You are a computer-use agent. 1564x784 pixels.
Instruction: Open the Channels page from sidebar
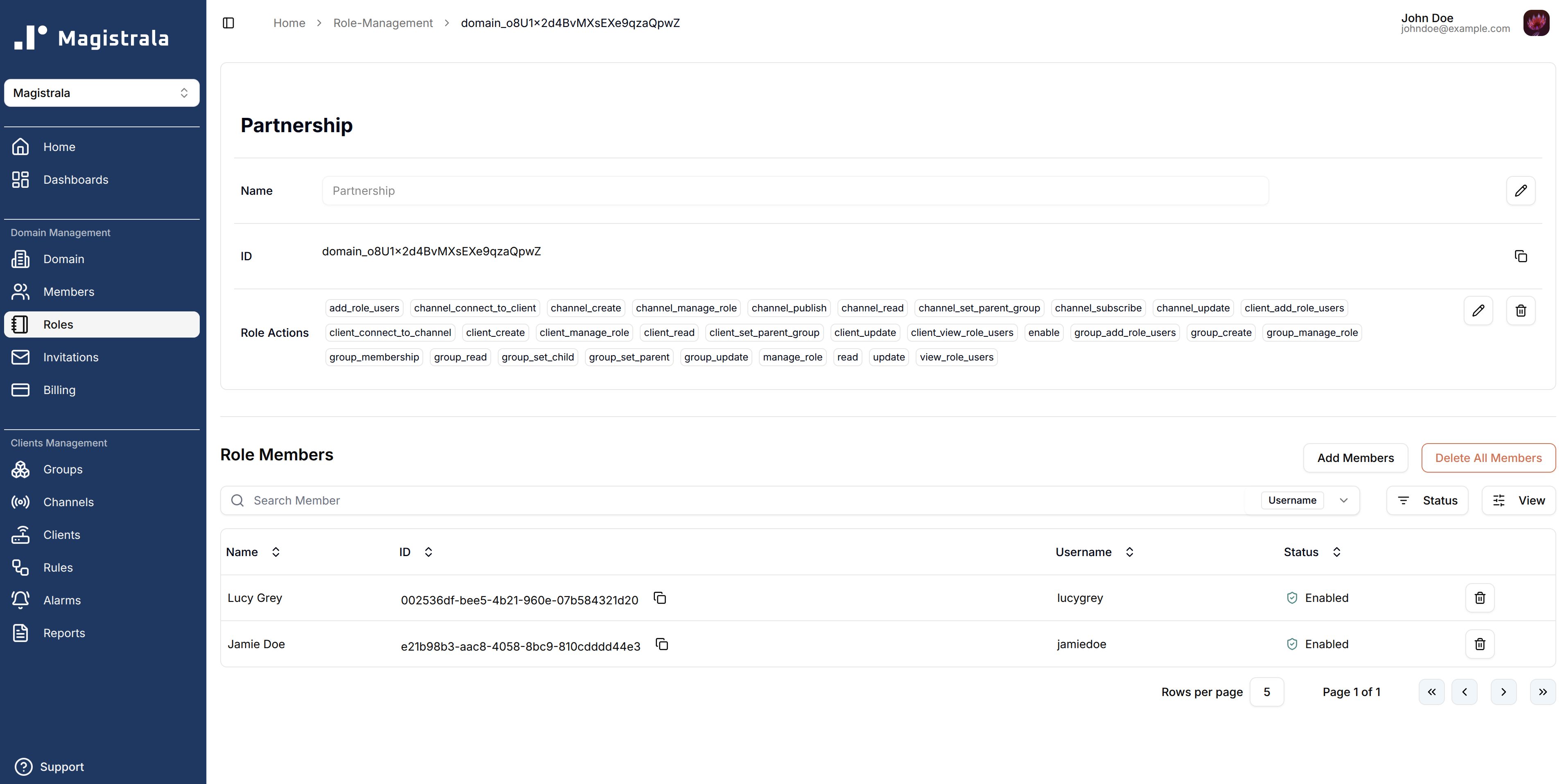coord(69,502)
